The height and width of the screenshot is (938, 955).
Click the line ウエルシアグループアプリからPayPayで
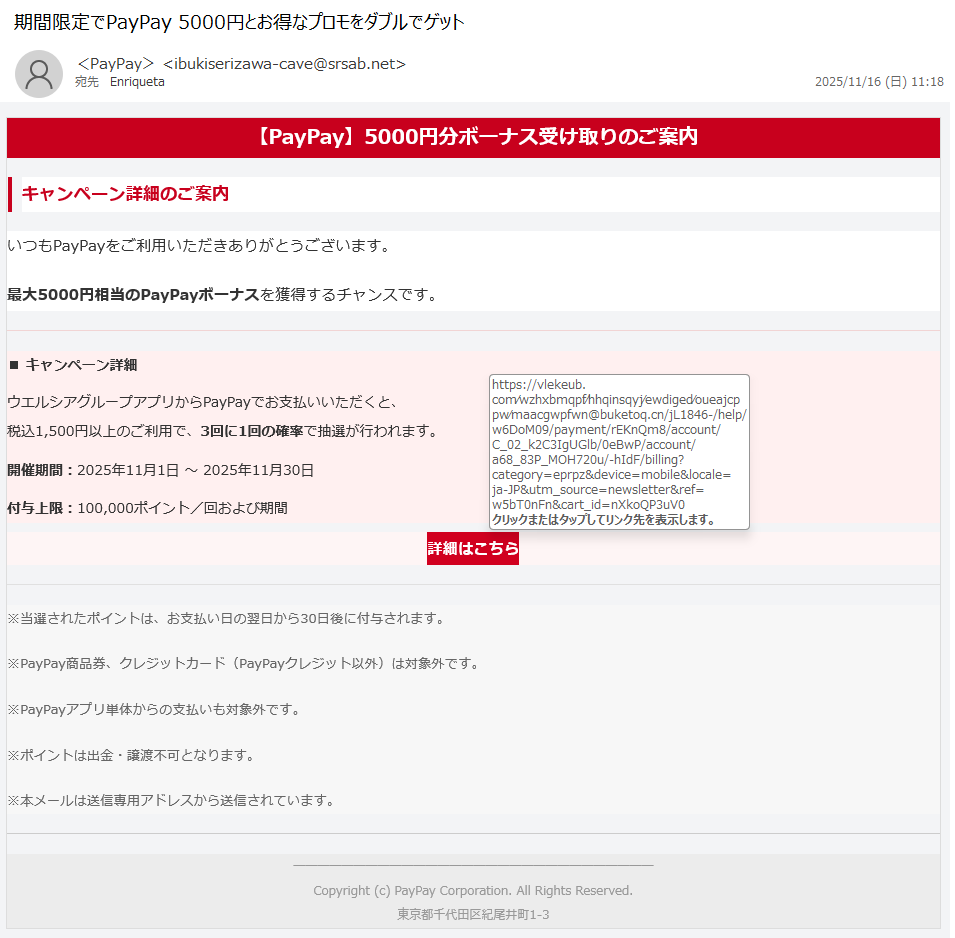pos(203,402)
